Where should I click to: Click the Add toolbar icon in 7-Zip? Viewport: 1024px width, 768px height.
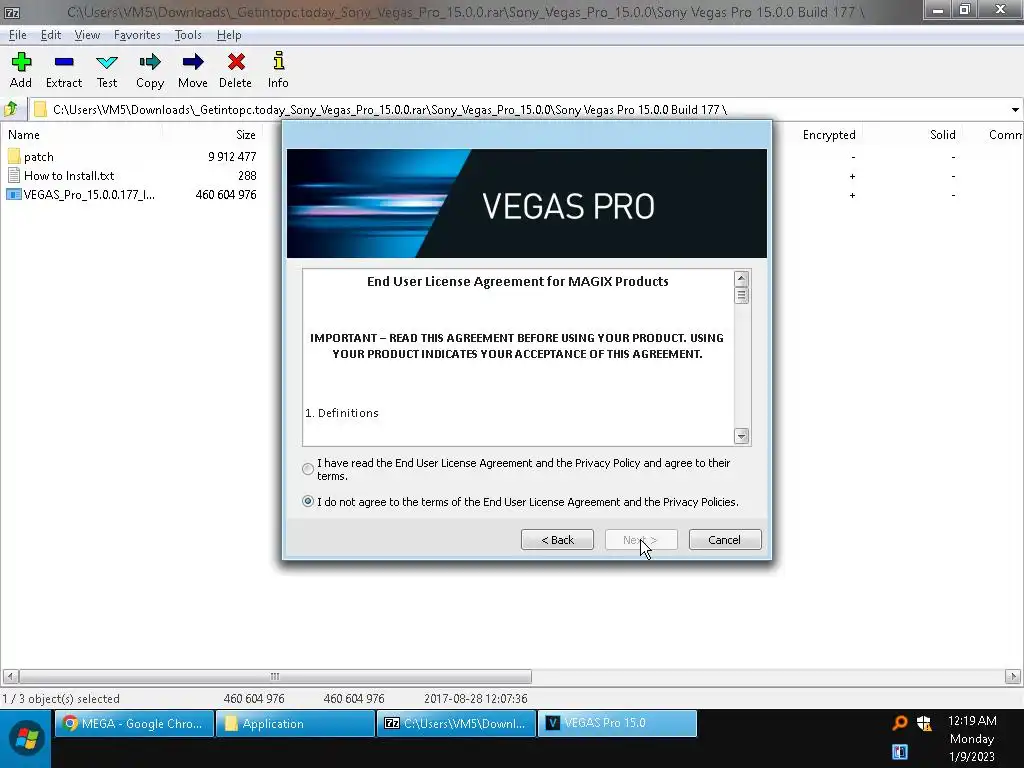pyautogui.click(x=21, y=62)
